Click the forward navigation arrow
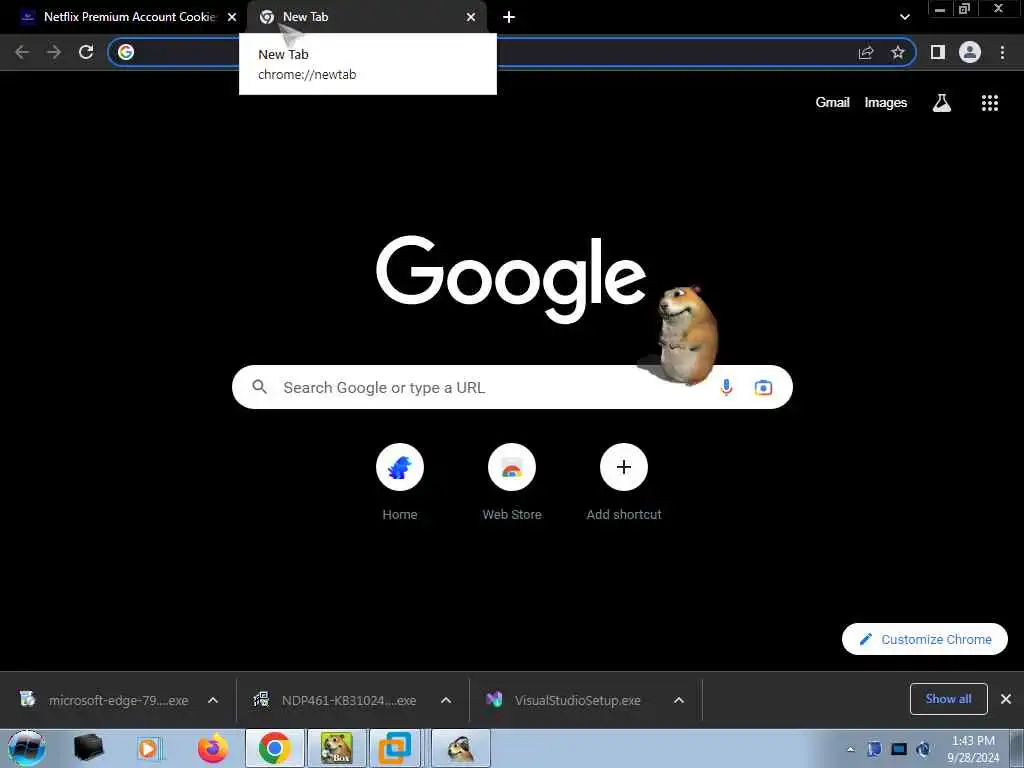Image resolution: width=1024 pixels, height=768 pixels. pos(54,52)
